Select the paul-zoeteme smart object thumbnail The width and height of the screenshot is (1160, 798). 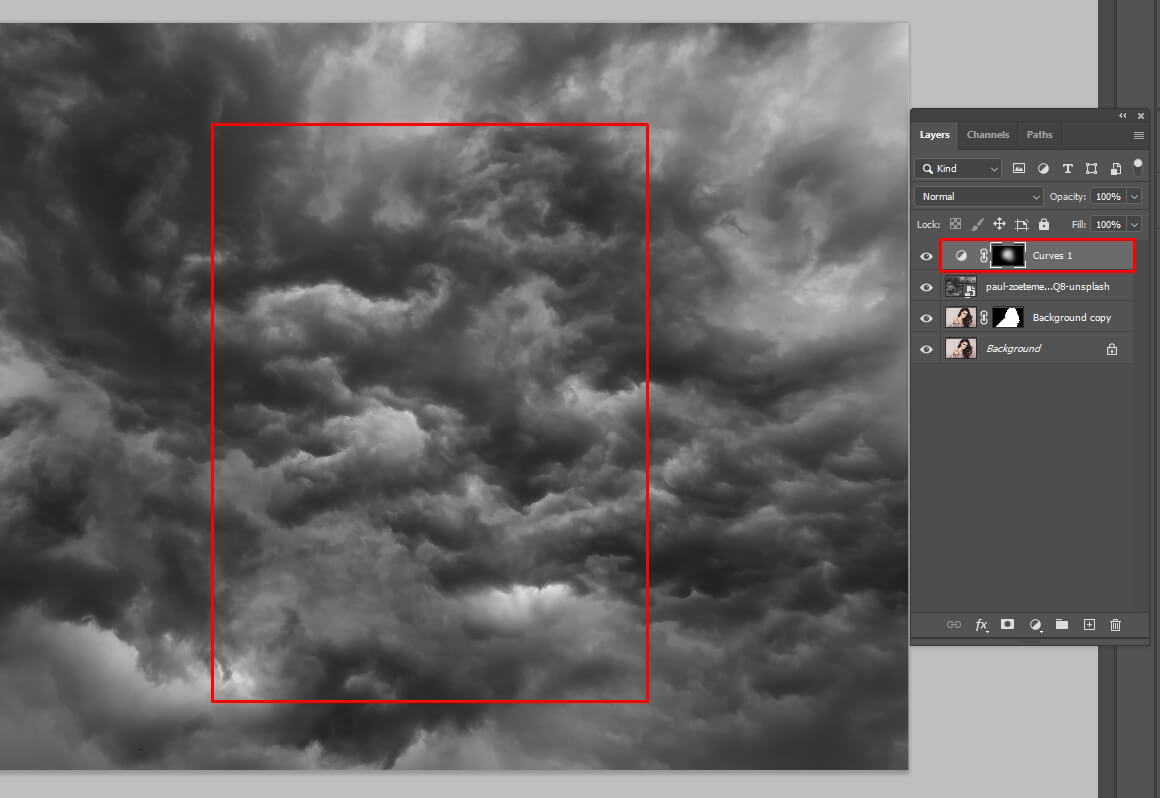(x=961, y=287)
